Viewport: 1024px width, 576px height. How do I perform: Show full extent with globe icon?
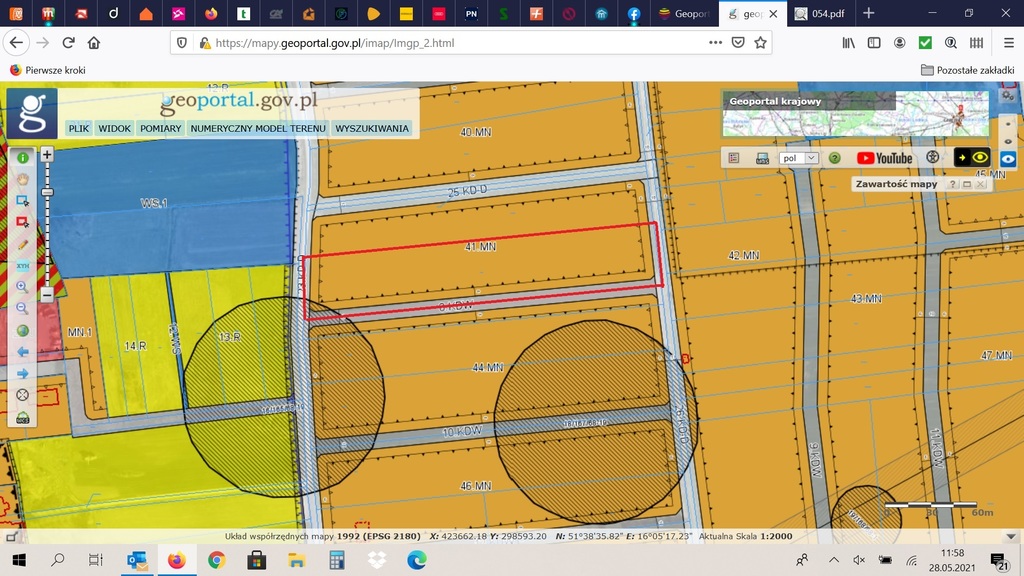(x=22, y=331)
